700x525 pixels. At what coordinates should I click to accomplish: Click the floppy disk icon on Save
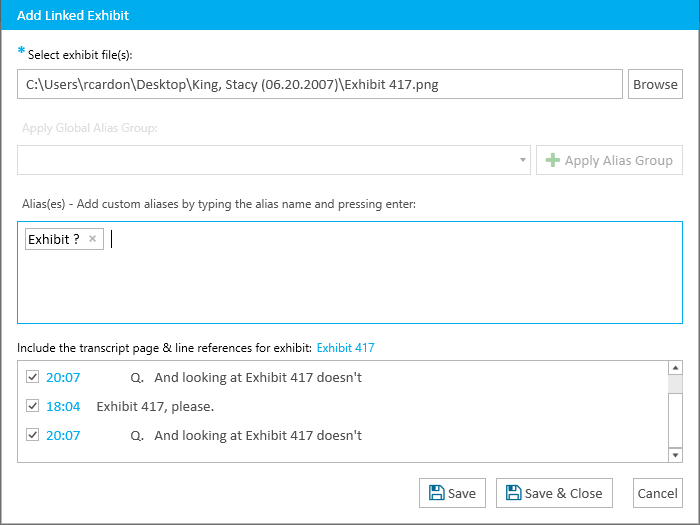[x=436, y=493]
